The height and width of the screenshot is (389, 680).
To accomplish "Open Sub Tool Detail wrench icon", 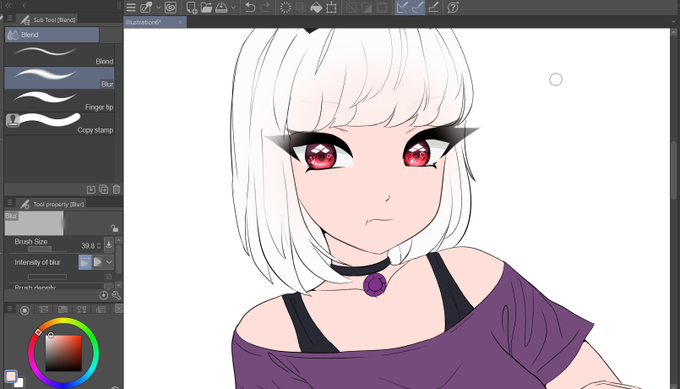I will [x=116, y=295].
